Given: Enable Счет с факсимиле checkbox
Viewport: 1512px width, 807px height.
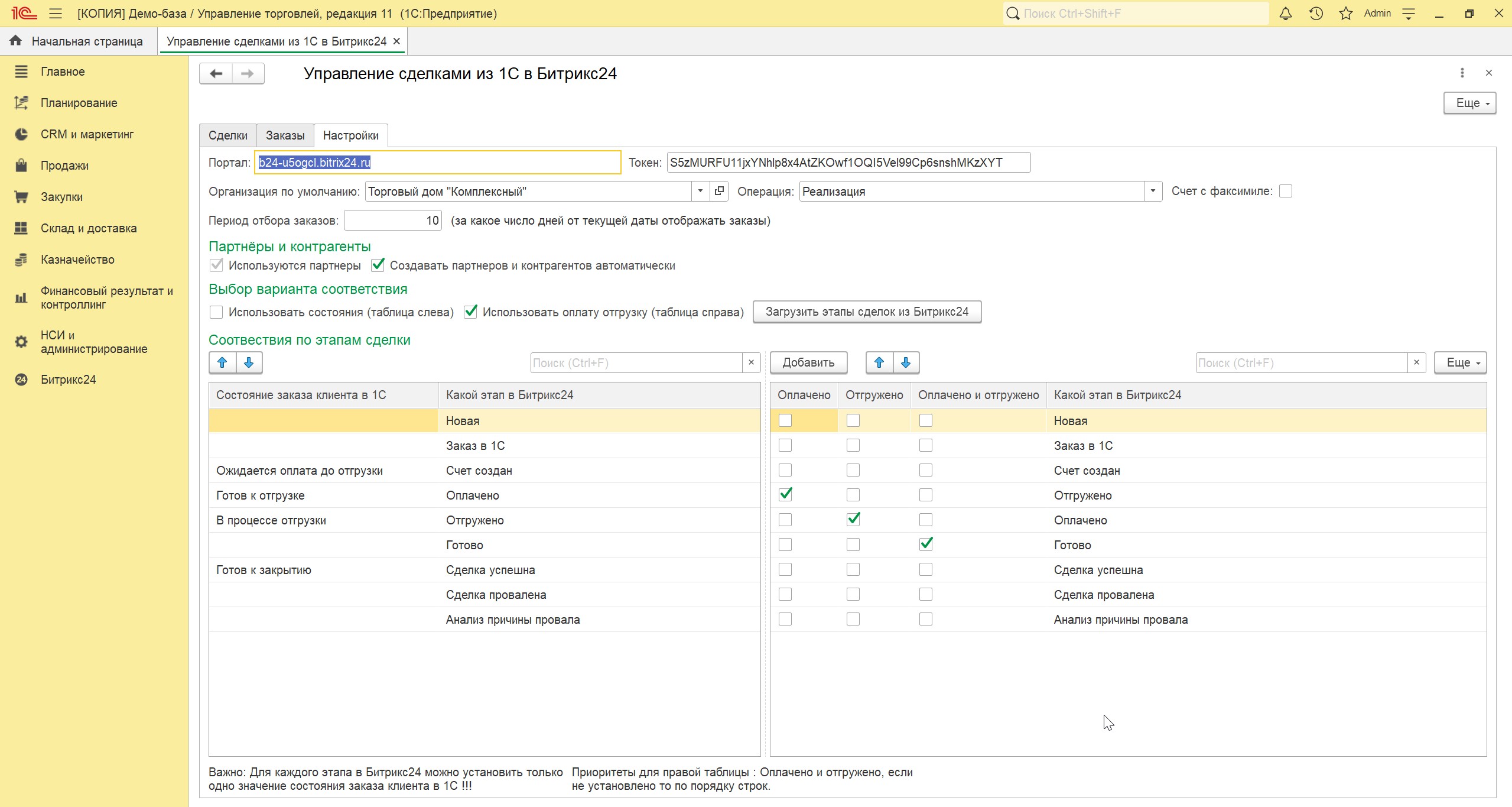Looking at the screenshot, I should click(1285, 191).
